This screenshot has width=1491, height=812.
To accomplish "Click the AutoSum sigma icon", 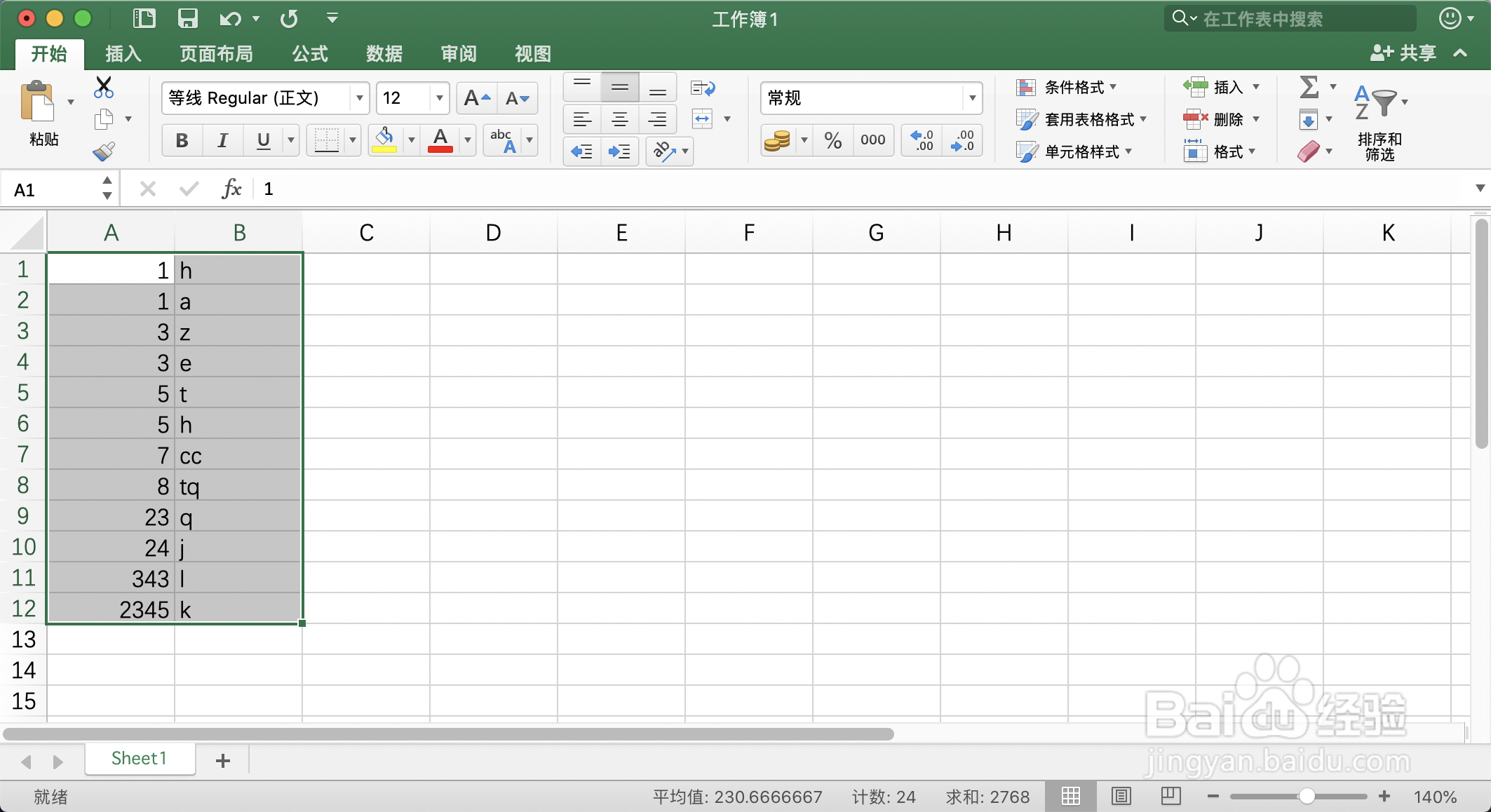I will [1309, 87].
